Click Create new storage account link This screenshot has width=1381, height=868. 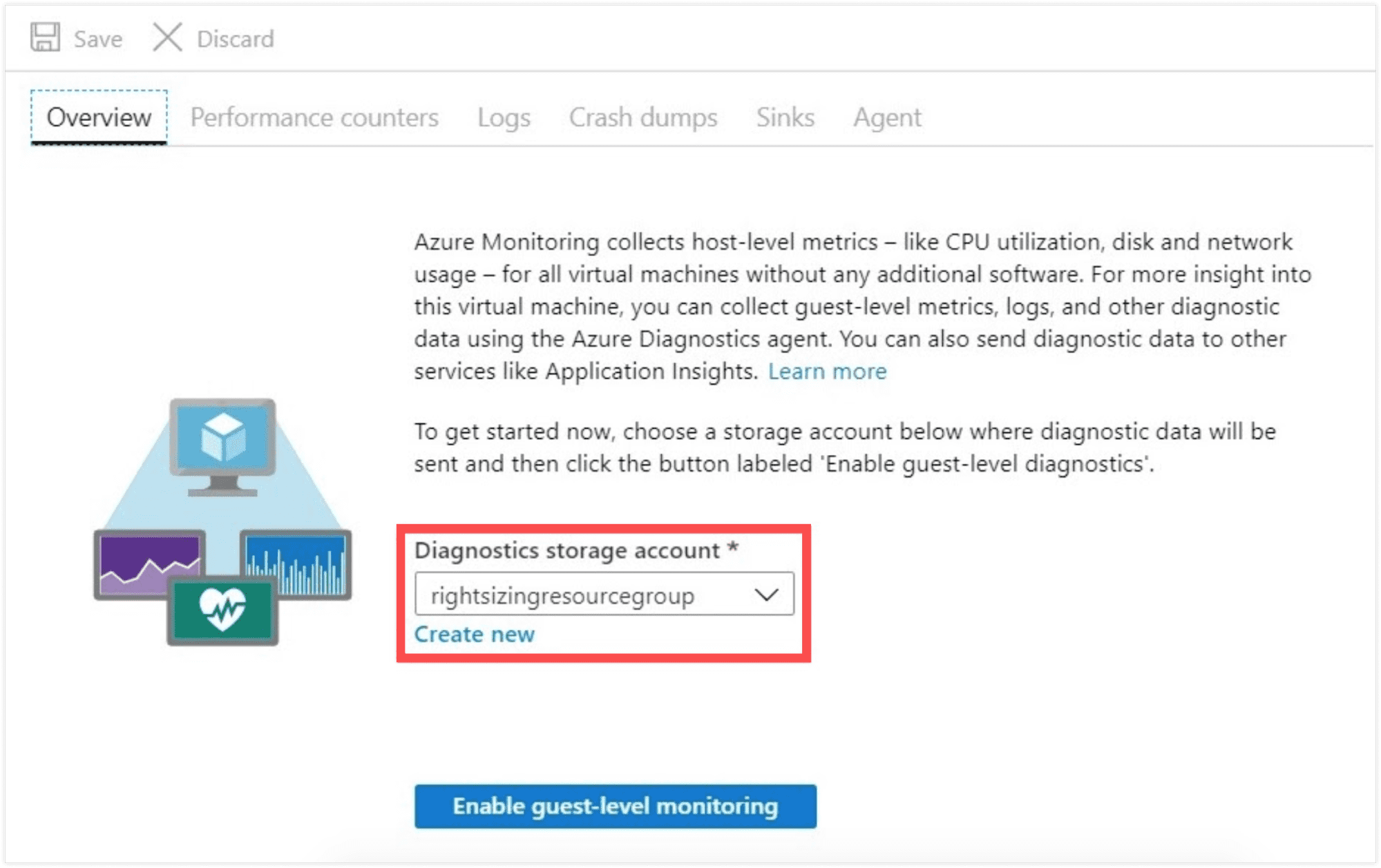(x=474, y=634)
